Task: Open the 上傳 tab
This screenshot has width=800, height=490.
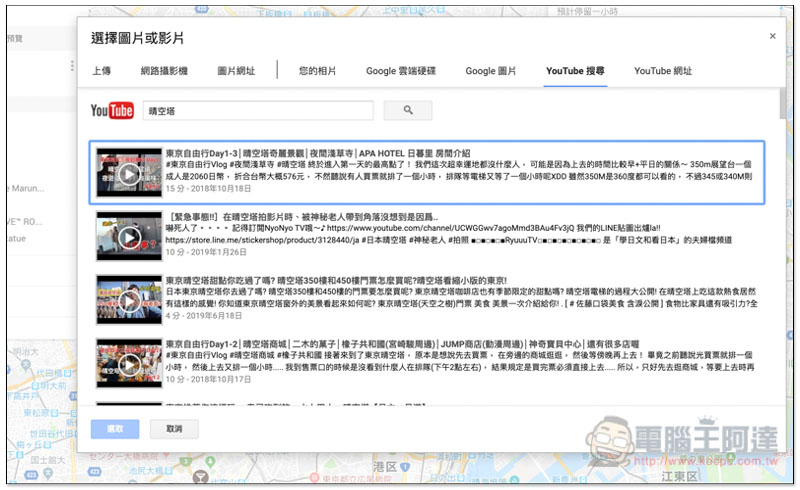Action: tap(102, 71)
